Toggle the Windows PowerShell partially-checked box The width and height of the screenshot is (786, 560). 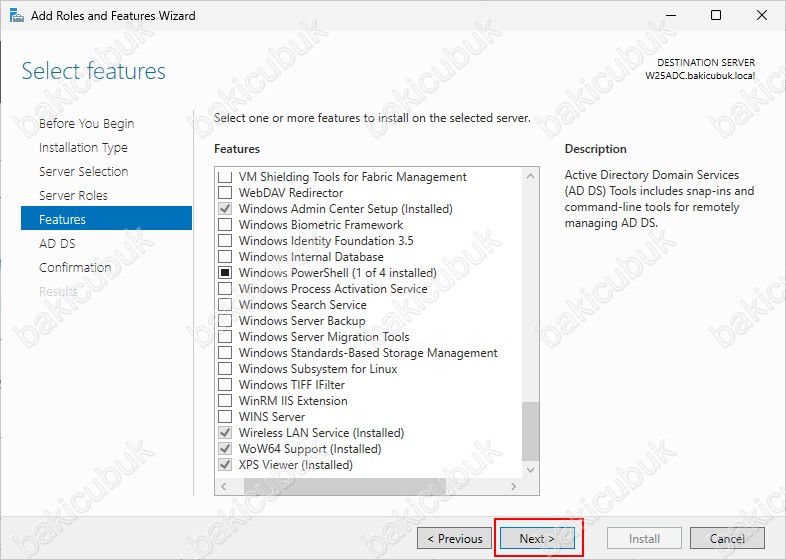[225, 273]
